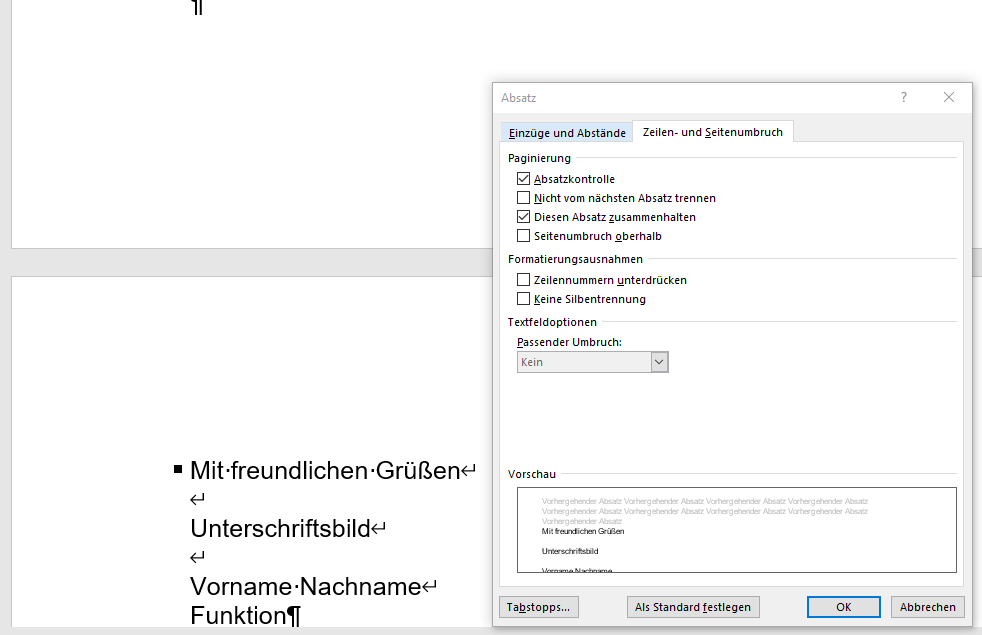Enable Nicht vom nächsten Absatz trennen
This screenshot has width=982, height=635.
(523, 198)
